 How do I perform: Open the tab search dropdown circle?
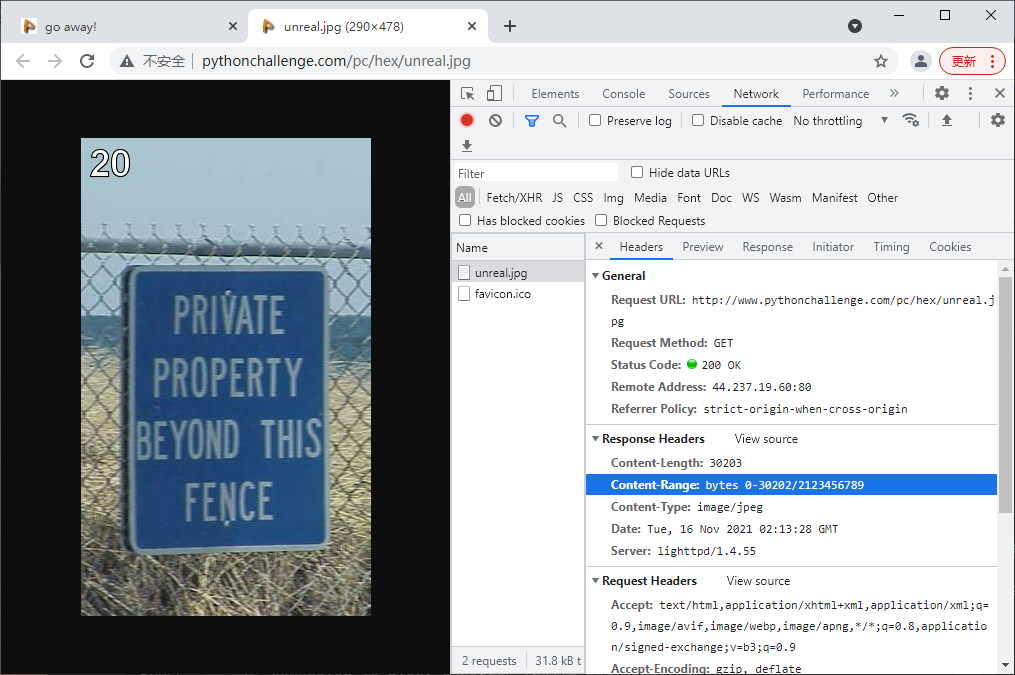click(855, 26)
